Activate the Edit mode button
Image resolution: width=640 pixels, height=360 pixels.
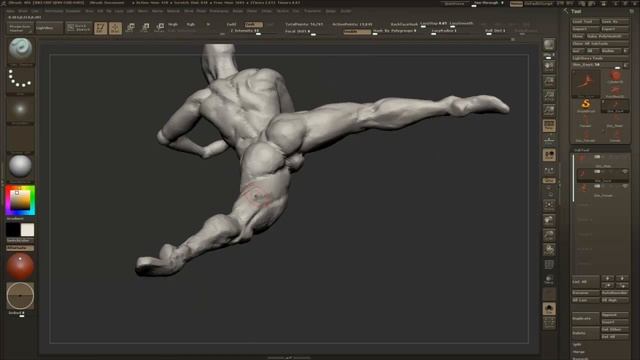tap(100, 28)
